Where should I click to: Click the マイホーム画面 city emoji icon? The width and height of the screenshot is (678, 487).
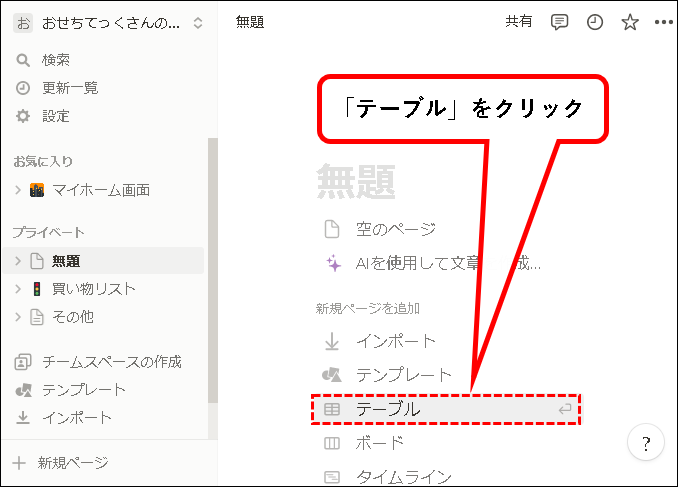[x=37, y=190]
